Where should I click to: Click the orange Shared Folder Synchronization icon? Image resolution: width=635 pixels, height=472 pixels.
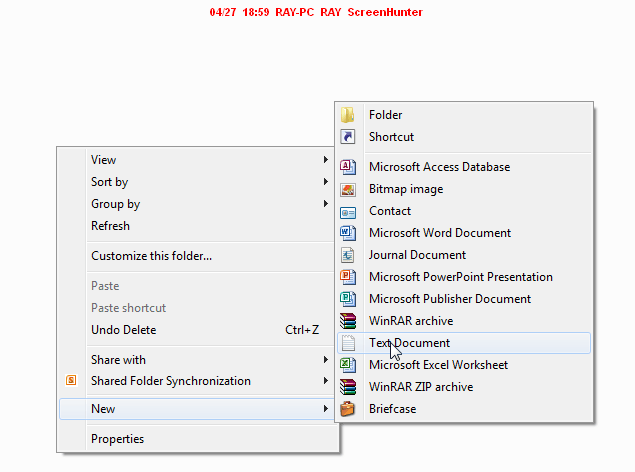click(71, 380)
